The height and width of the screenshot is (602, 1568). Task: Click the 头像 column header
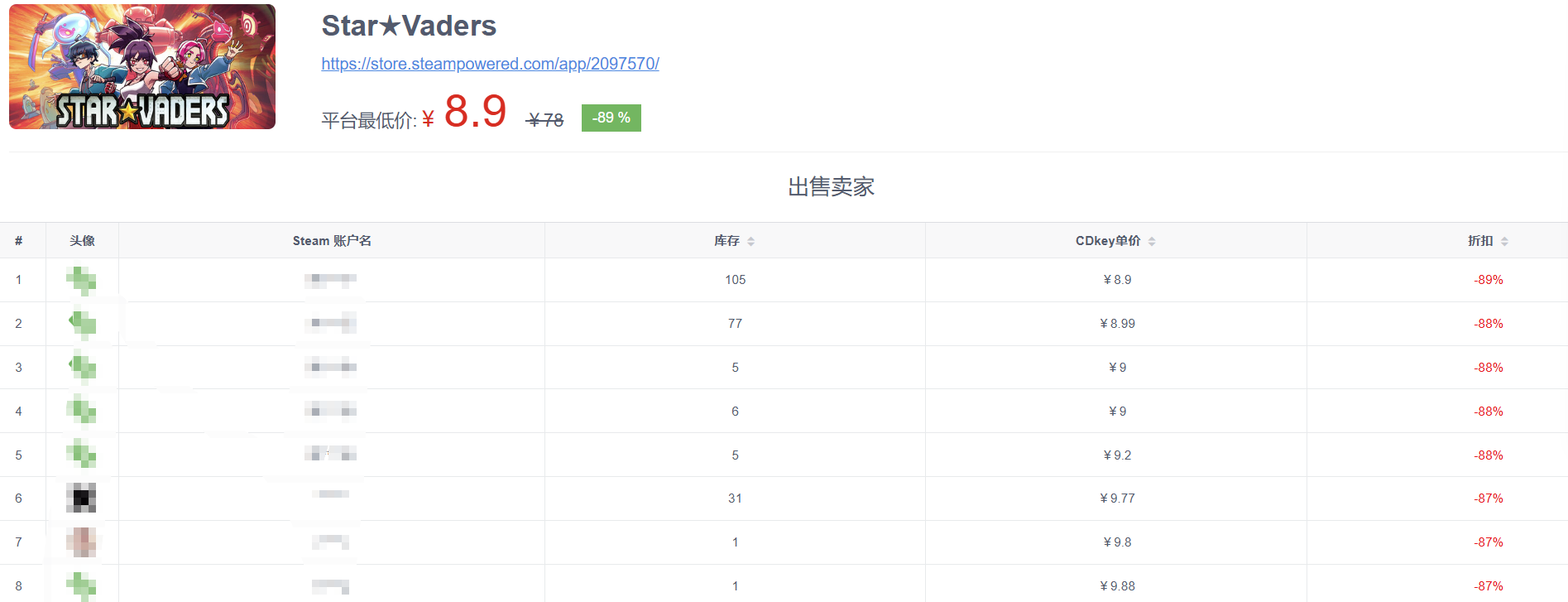pos(82,241)
